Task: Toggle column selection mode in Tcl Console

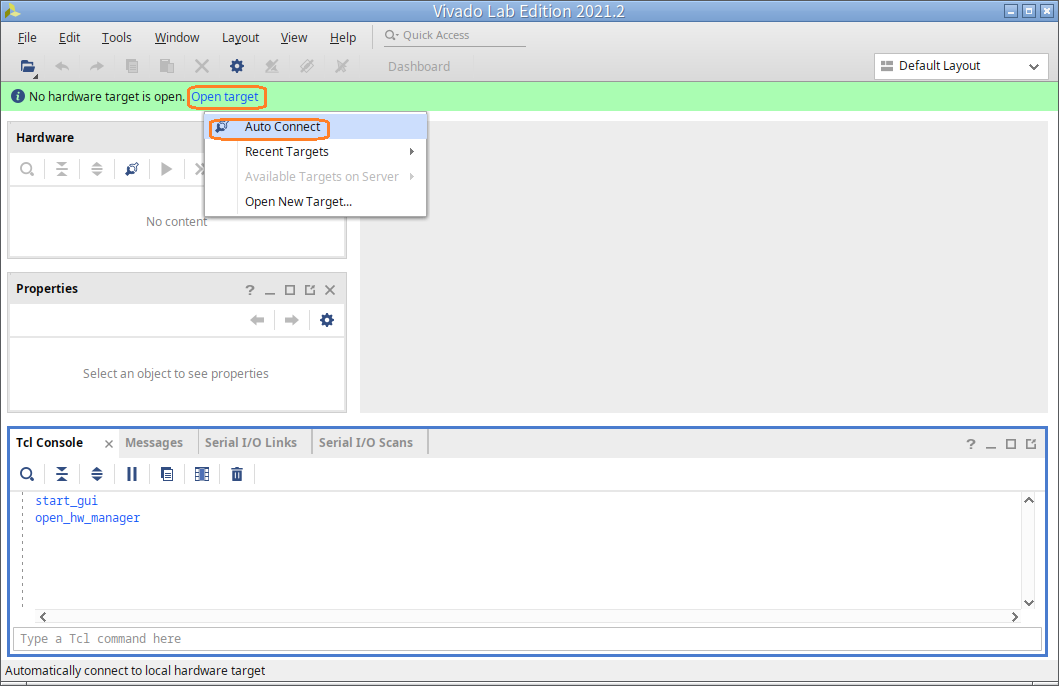Action: point(202,474)
